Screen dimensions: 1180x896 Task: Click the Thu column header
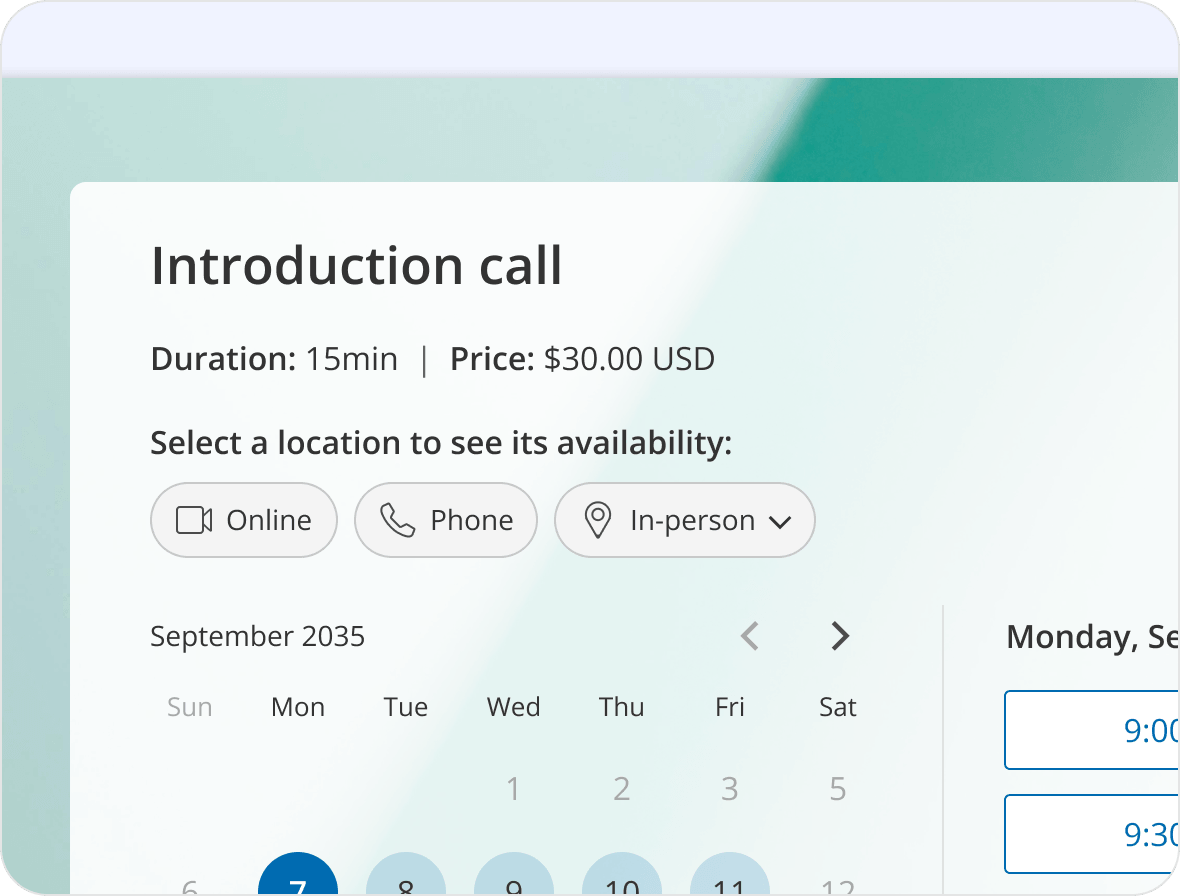622,707
